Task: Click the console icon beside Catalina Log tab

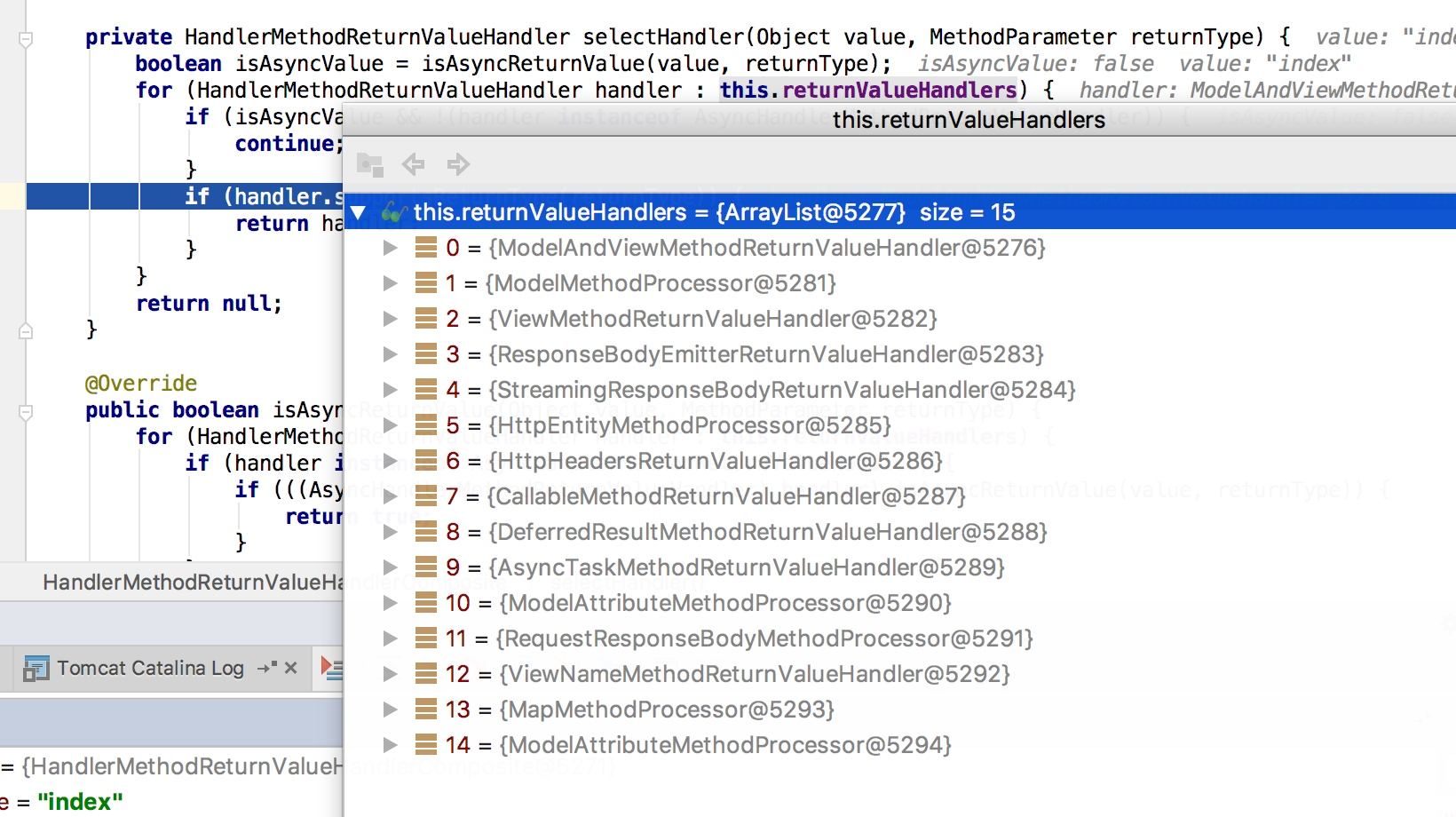Action: (x=332, y=668)
